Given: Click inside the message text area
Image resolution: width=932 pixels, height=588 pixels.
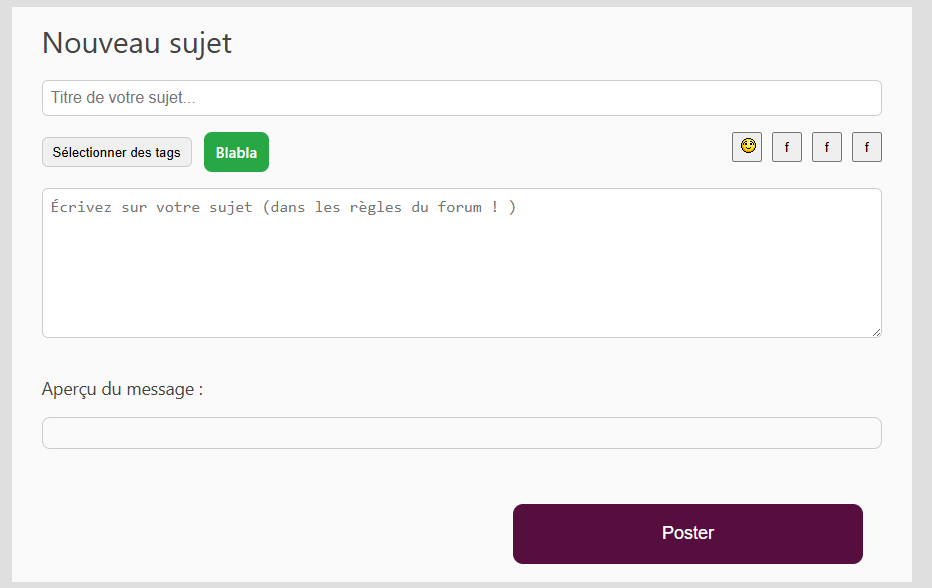Looking at the screenshot, I should (461, 263).
